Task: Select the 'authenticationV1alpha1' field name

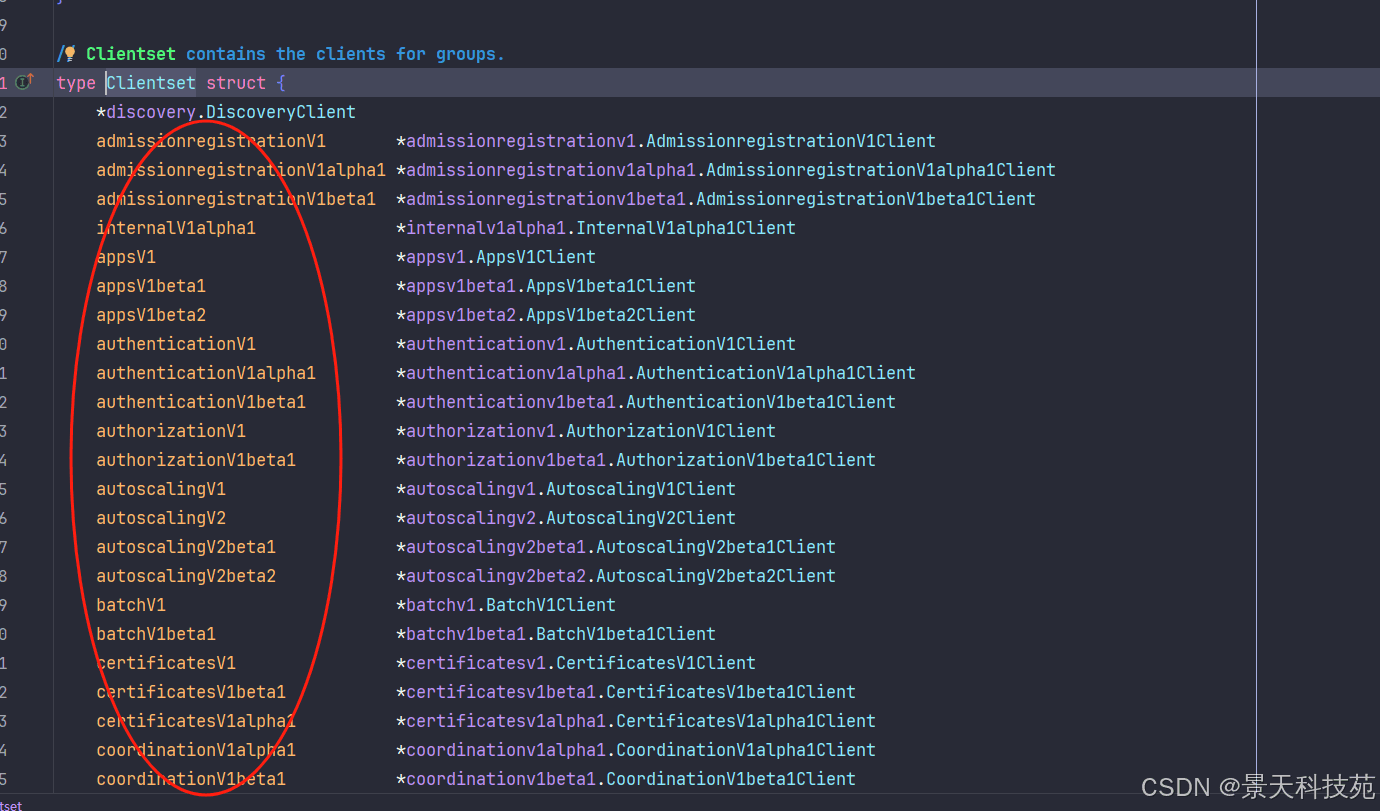Action: pyautogui.click(x=206, y=373)
